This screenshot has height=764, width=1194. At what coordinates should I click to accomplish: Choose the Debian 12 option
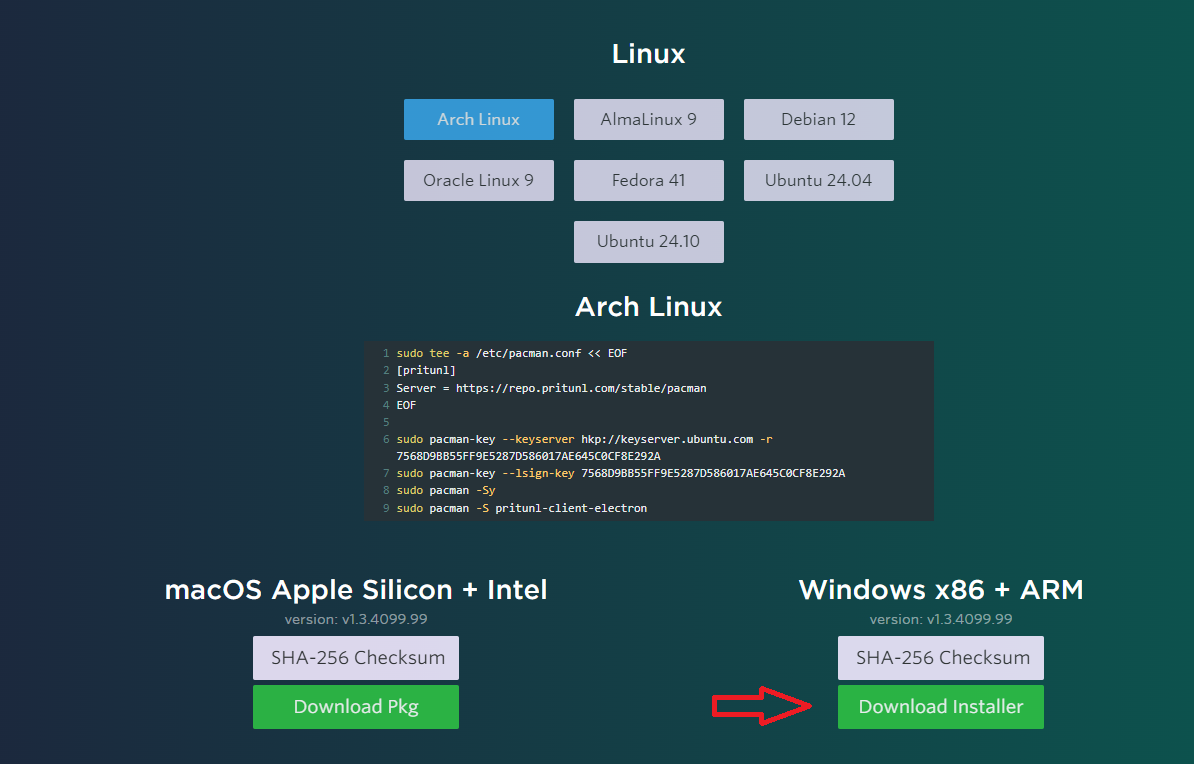[x=819, y=120]
